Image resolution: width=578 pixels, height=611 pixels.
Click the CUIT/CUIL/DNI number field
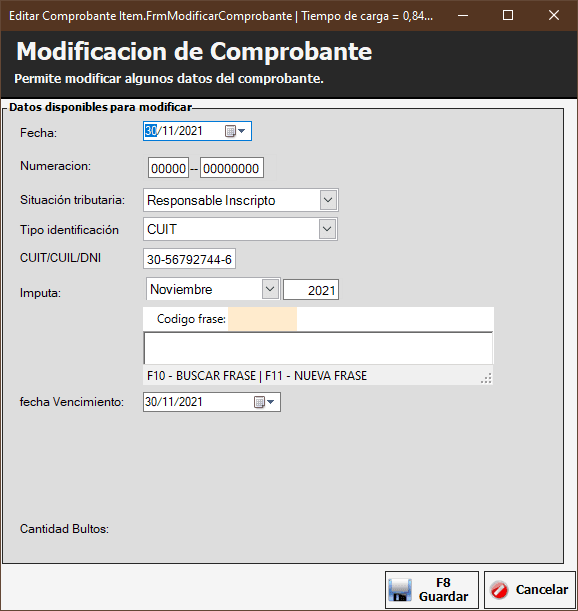[189, 259]
